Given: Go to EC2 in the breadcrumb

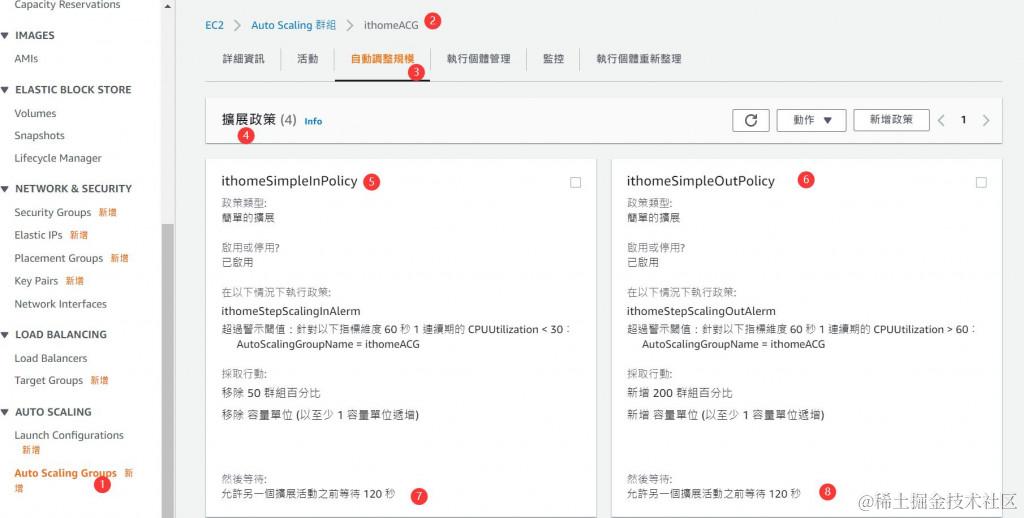Looking at the screenshot, I should pos(214,25).
